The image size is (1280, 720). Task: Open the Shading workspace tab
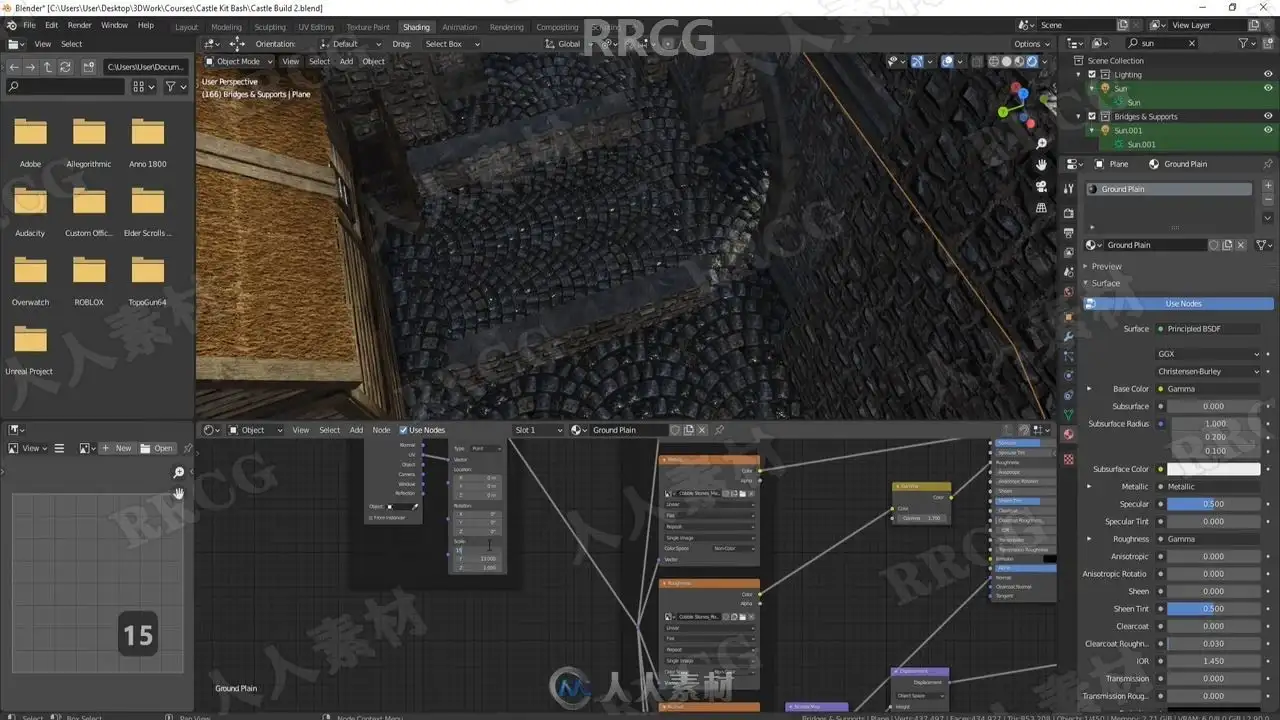[x=415, y=27]
